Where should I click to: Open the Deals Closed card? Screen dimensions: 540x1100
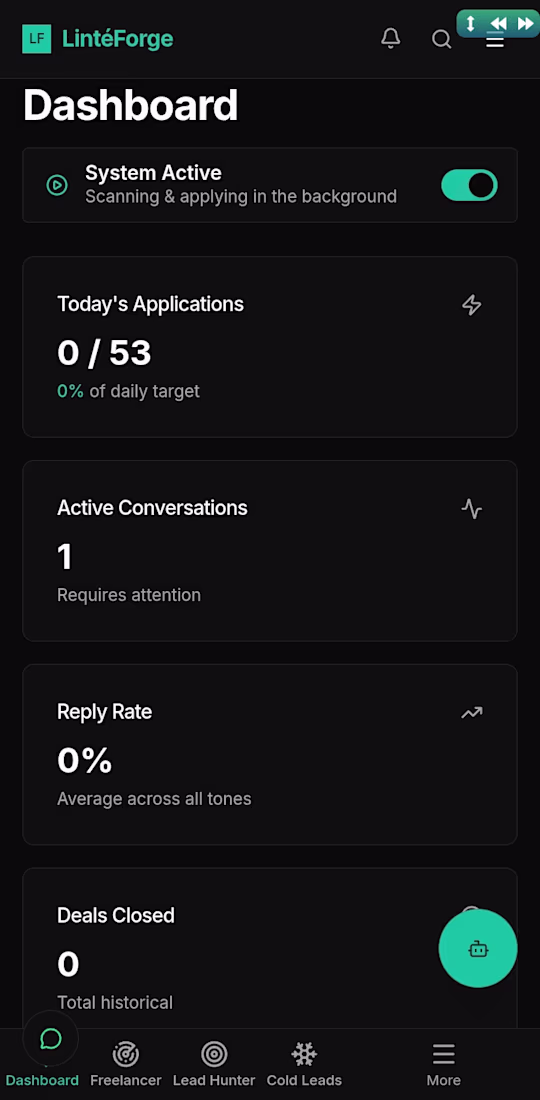[270, 948]
